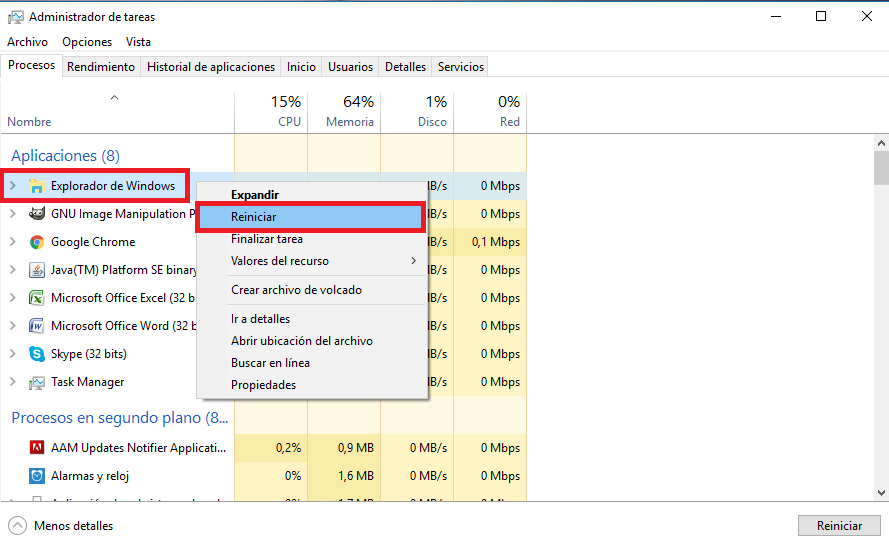Click the Administrador de tareas title bar icon
Screen dimensions: 889x550
[15, 17]
